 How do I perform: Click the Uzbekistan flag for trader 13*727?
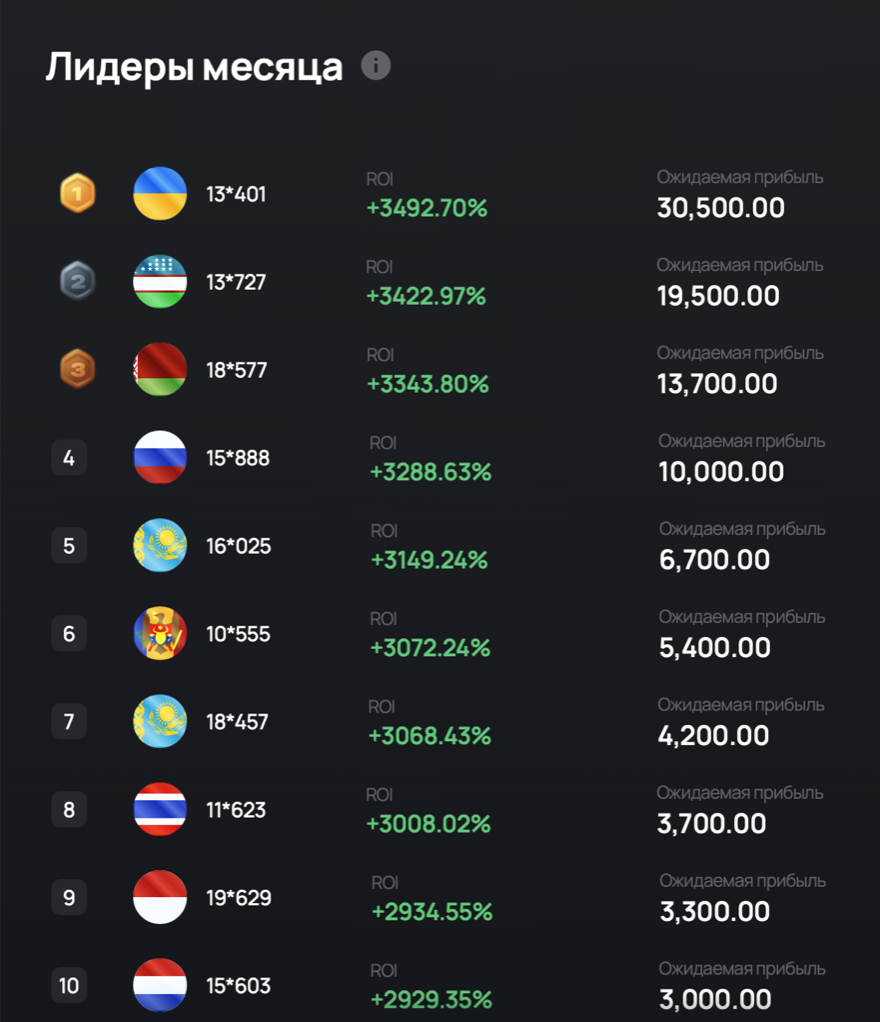[160, 282]
